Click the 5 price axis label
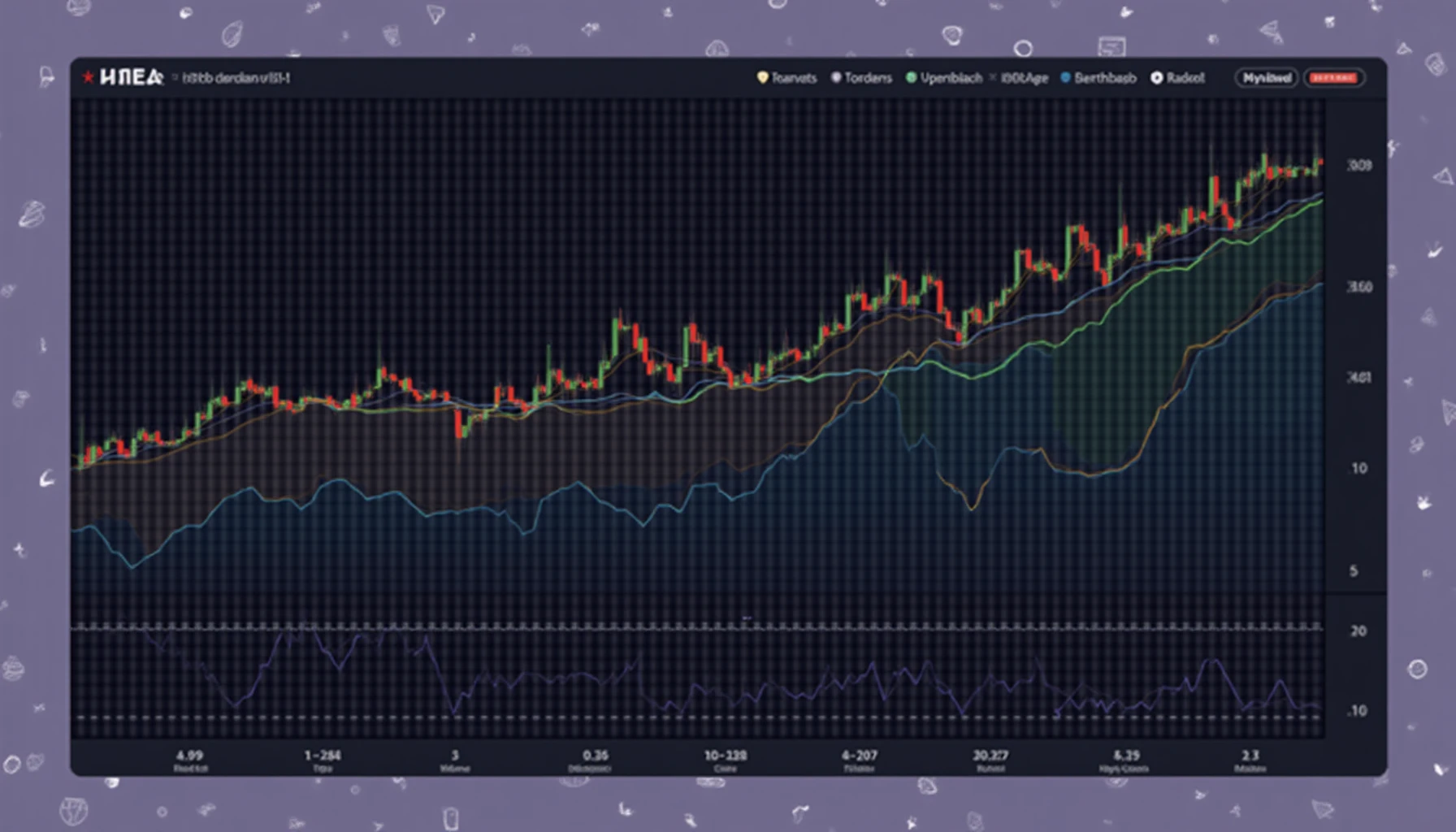 pyautogui.click(x=1354, y=570)
